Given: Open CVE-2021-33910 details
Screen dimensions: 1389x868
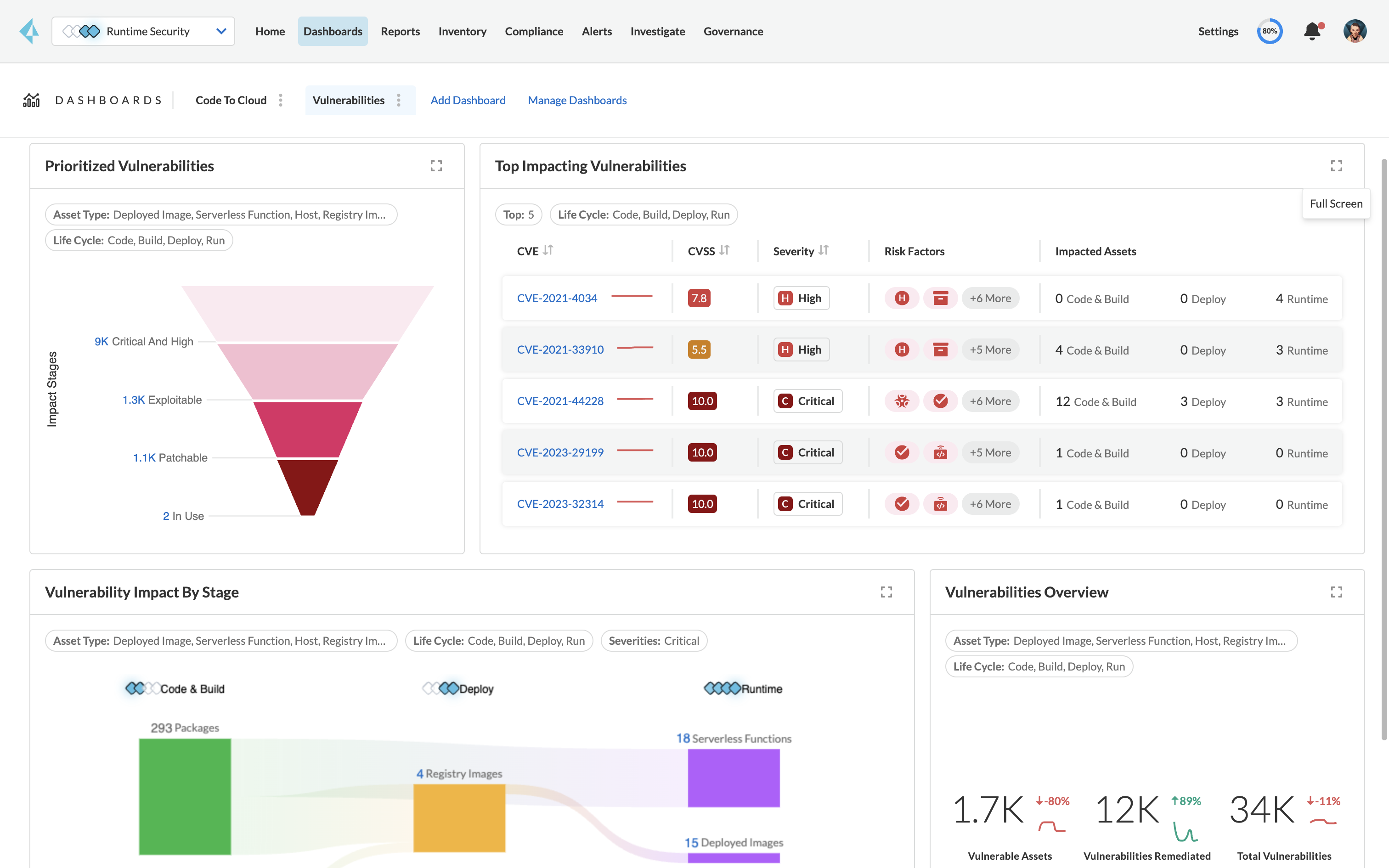Looking at the screenshot, I should 560,349.
